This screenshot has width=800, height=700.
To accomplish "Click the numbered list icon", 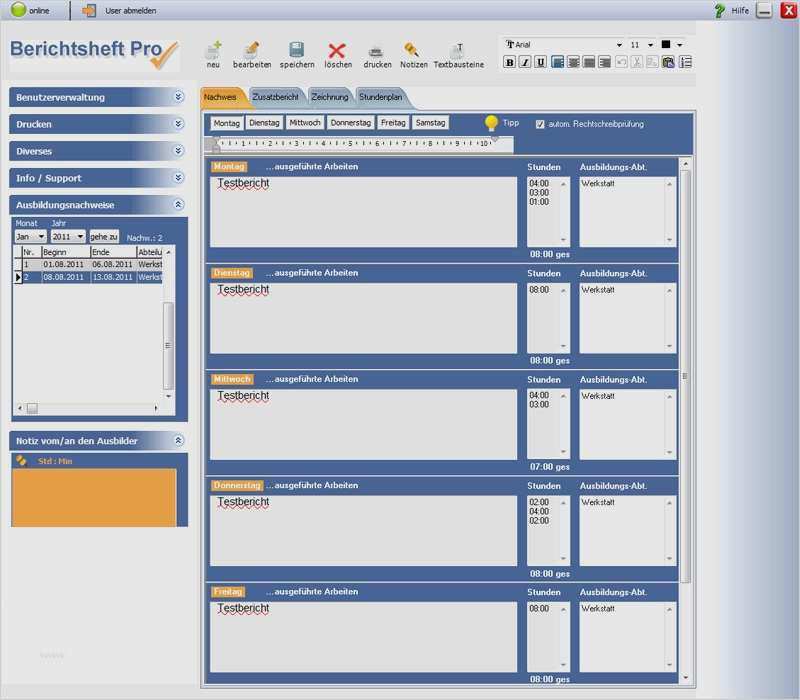I will (x=685, y=62).
